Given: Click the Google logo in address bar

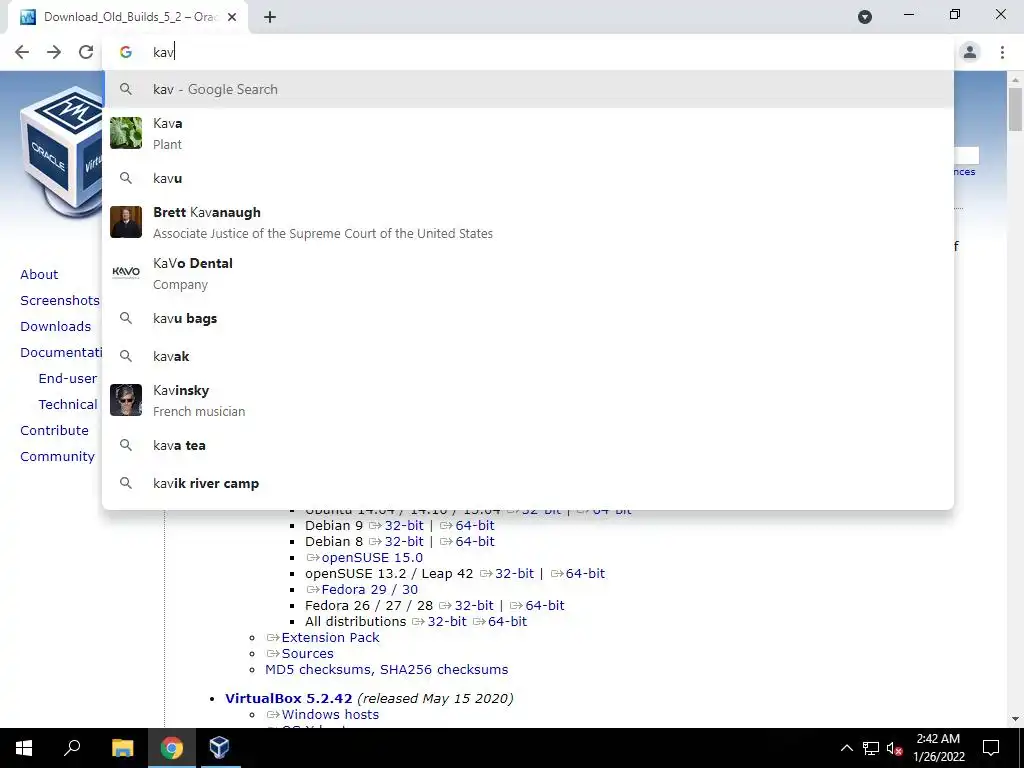Looking at the screenshot, I should (x=125, y=52).
